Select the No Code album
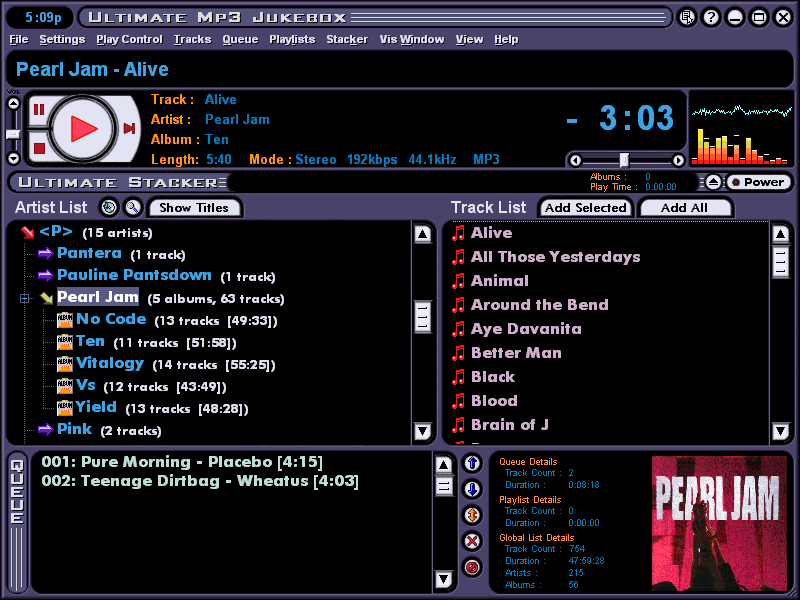This screenshot has height=600, width=800. tap(111, 319)
